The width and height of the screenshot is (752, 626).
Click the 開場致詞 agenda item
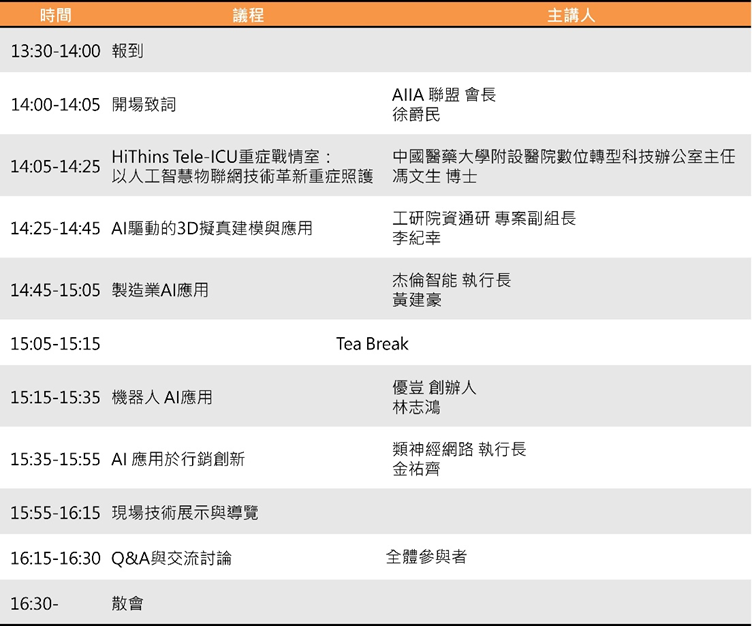(144, 105)
